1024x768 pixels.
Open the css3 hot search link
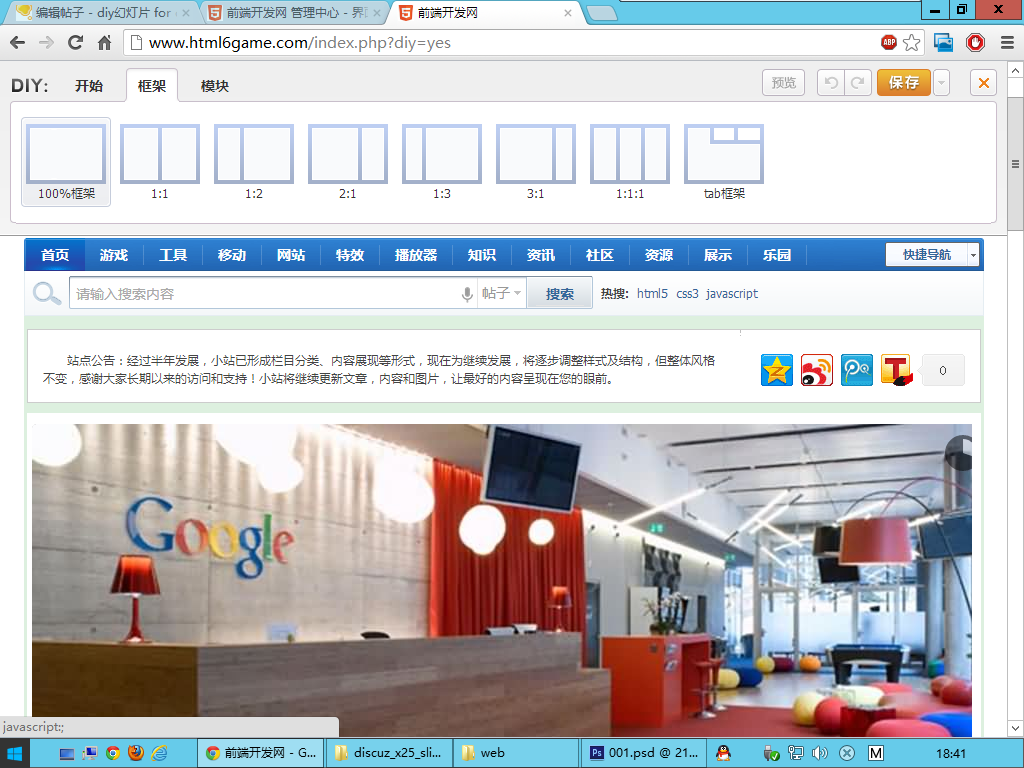pos(687,293)
